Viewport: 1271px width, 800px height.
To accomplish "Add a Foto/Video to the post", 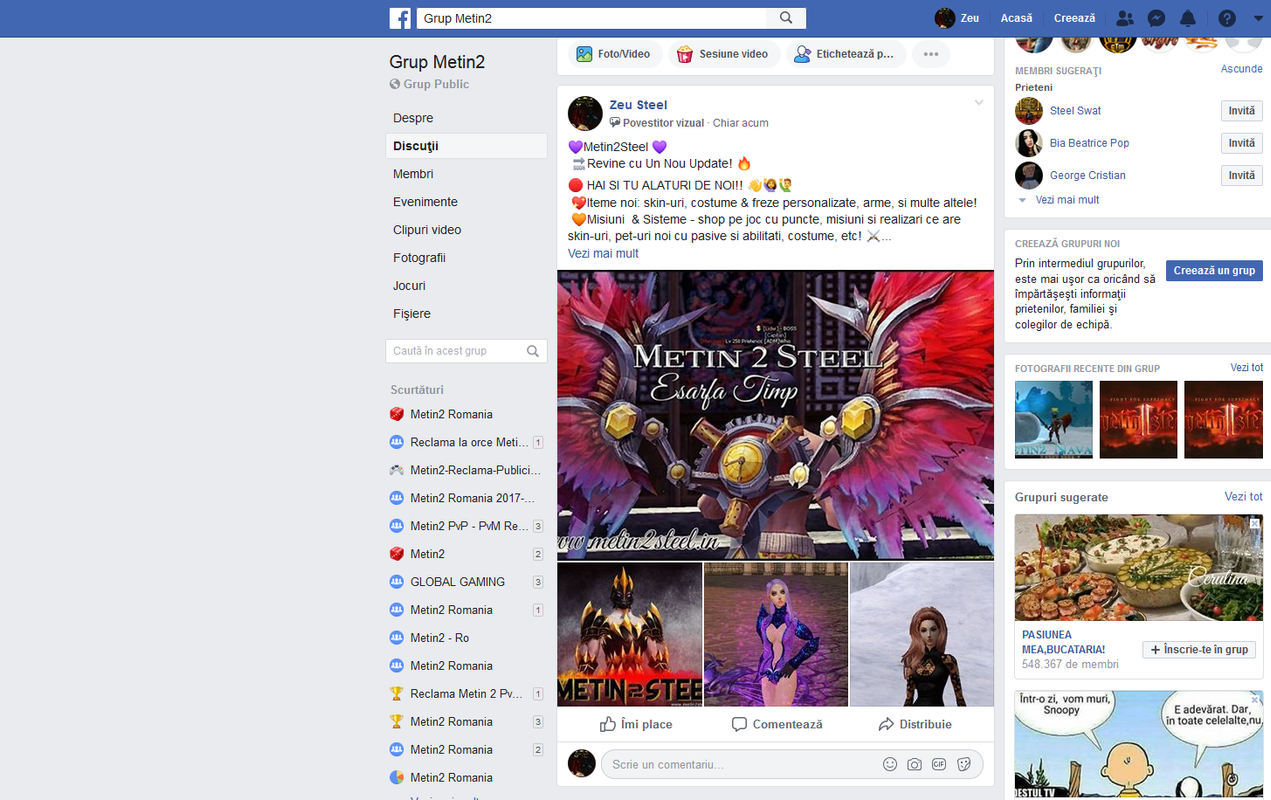I will point(614,54).
